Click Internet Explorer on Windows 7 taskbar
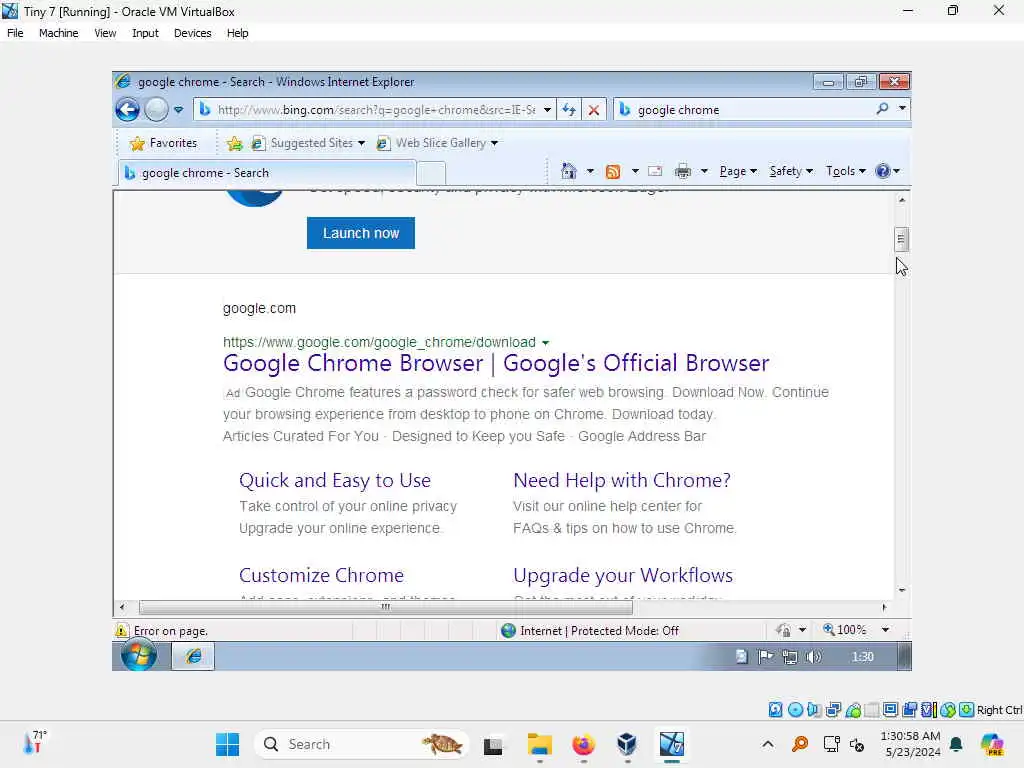Viewport: 1024px width, 768px height. tap(193, 656)
